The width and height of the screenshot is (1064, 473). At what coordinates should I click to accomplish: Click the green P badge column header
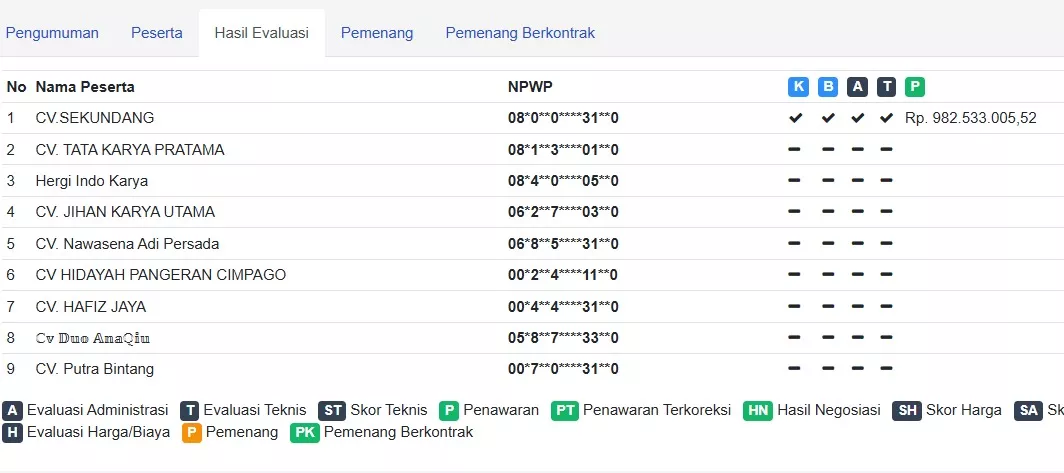pos(915,87)
